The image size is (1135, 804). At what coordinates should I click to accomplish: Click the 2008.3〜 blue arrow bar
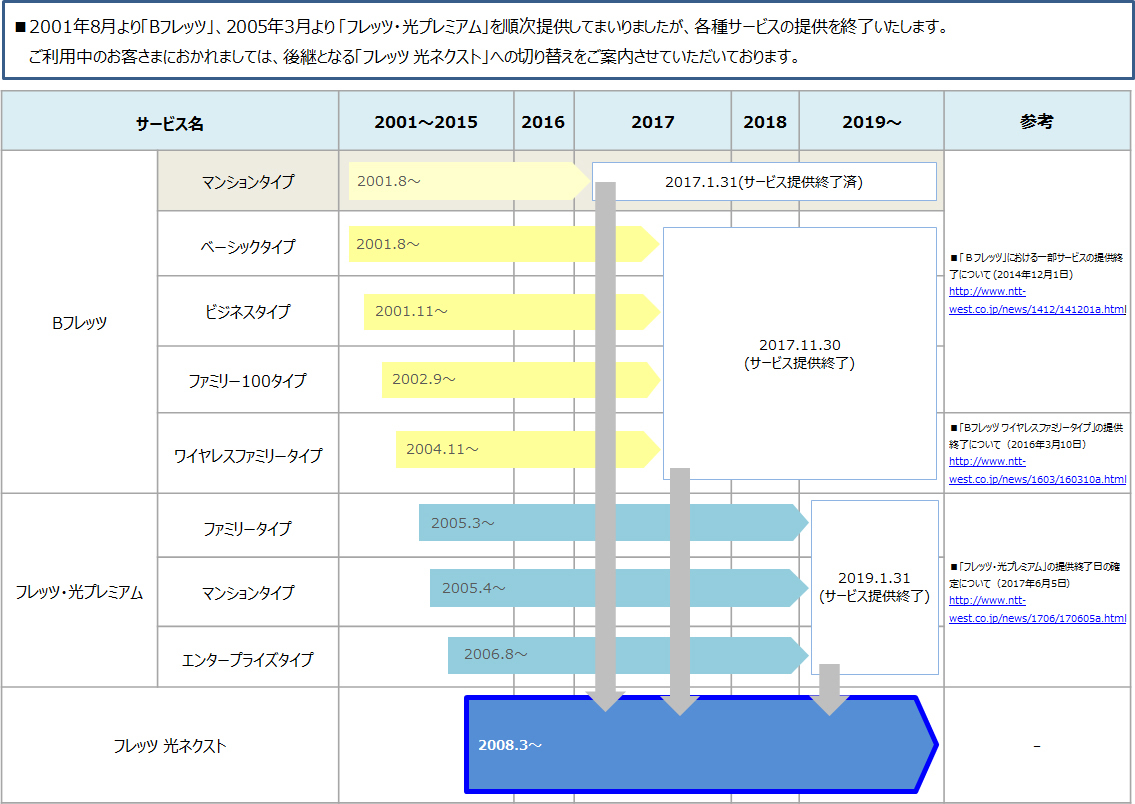coord(701,745)
